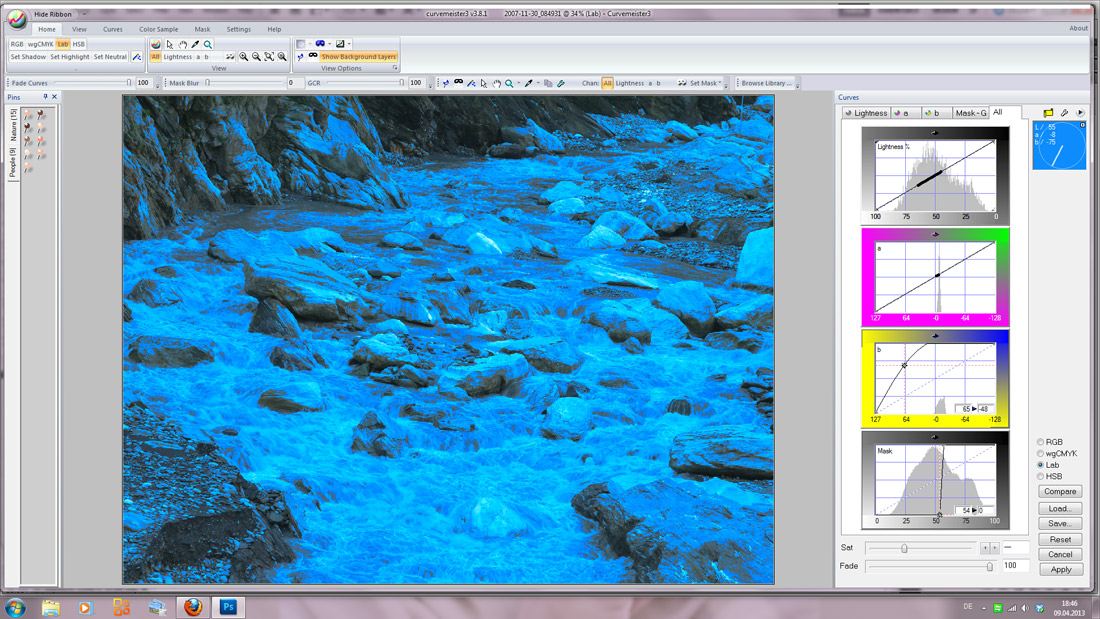Viewport: 1100px width, 619px height.
Task: Click the paste brush icon in lower toolbar
Action: pyautogui.click(x=561, y=83)
